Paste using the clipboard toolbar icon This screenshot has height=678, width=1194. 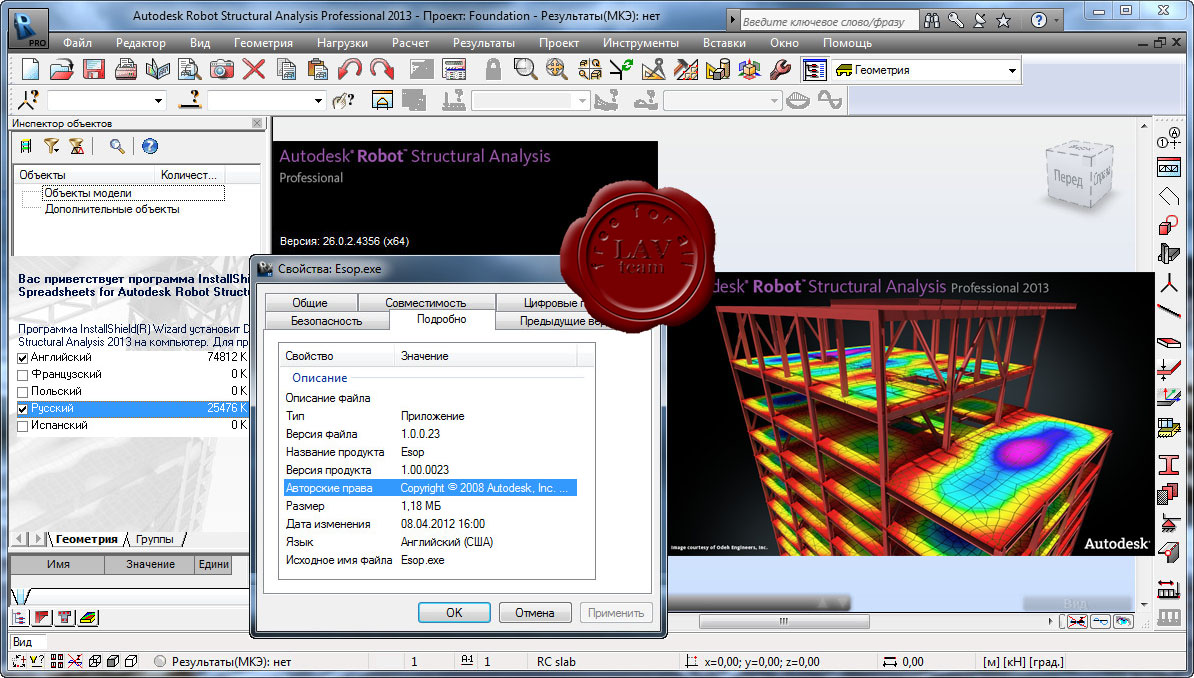pyautogui.click(x=318, y=70)
